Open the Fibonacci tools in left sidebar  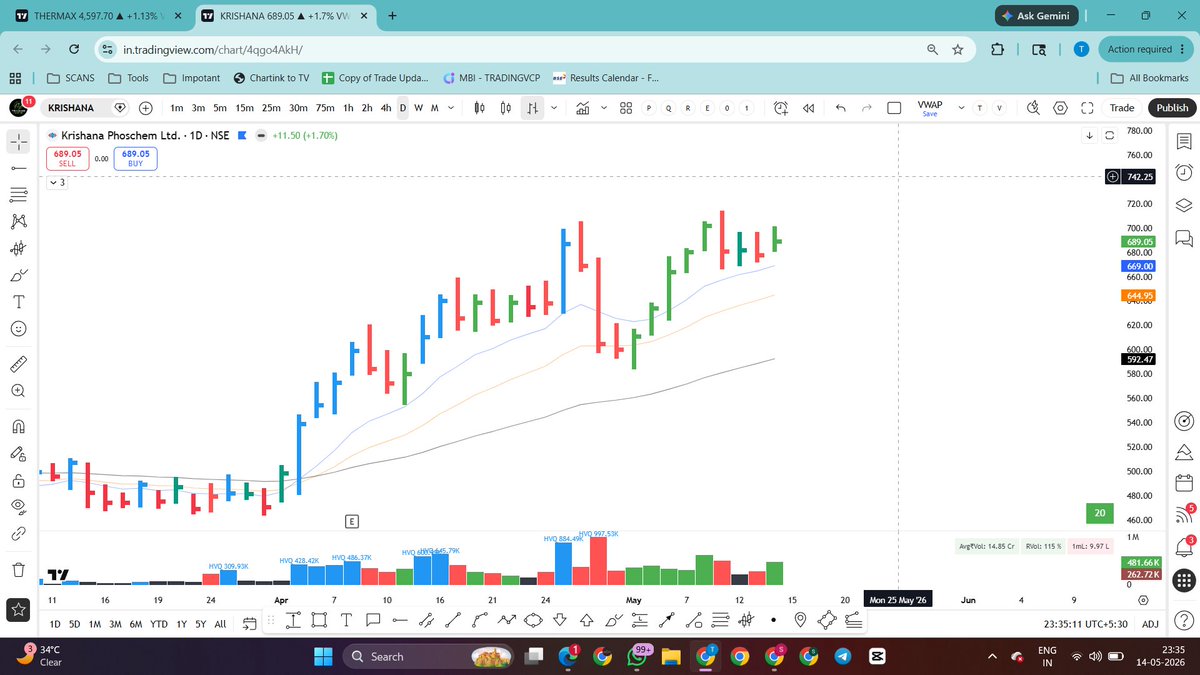(18, 195)
